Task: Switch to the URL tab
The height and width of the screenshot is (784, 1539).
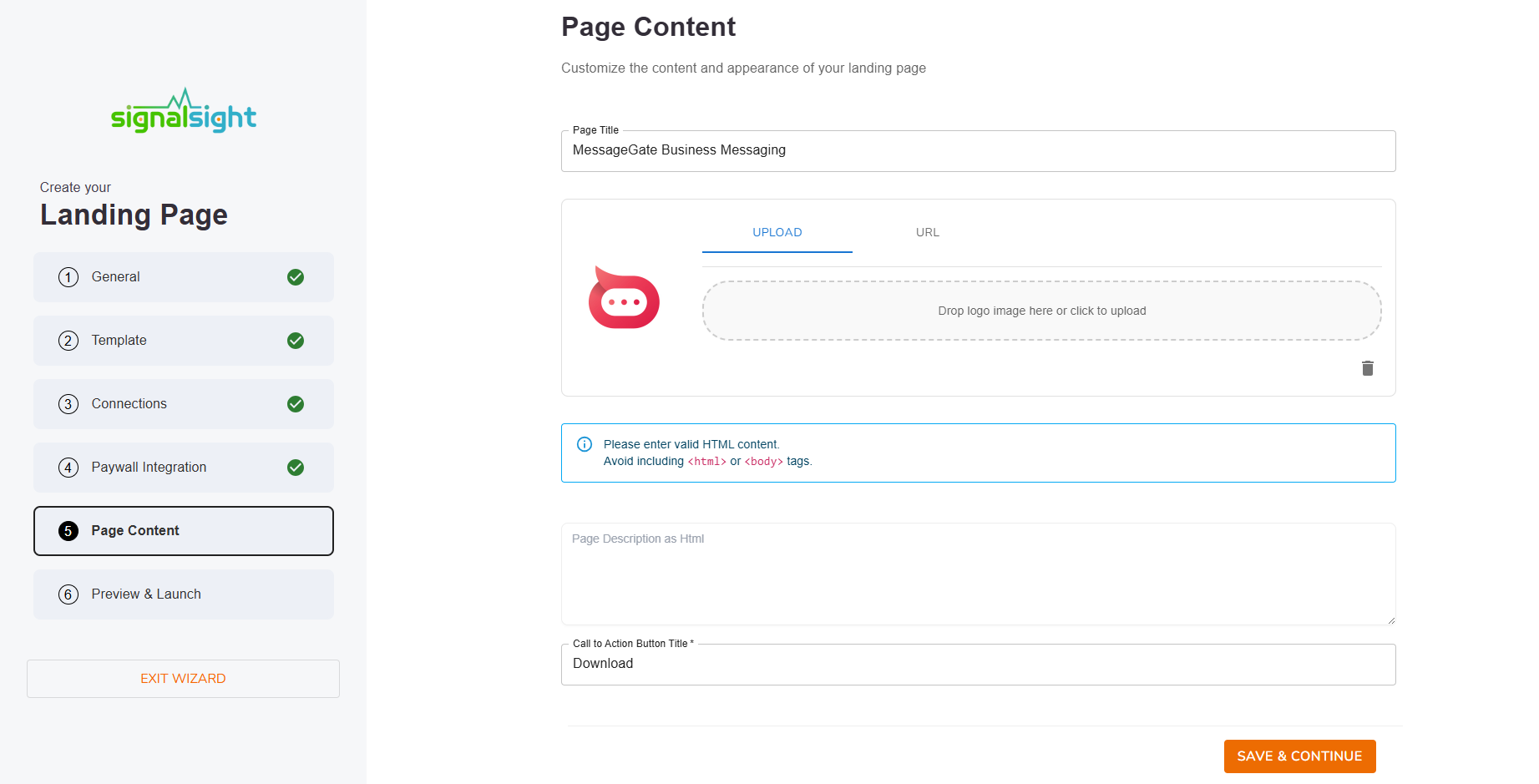Action: point(927,232)
